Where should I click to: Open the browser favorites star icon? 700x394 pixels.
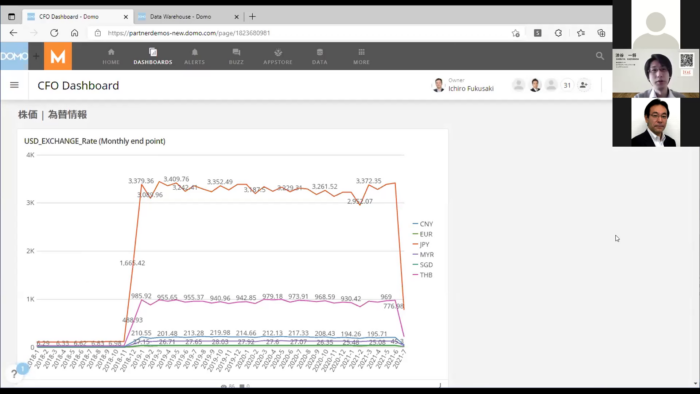click(x=581, y=33)
